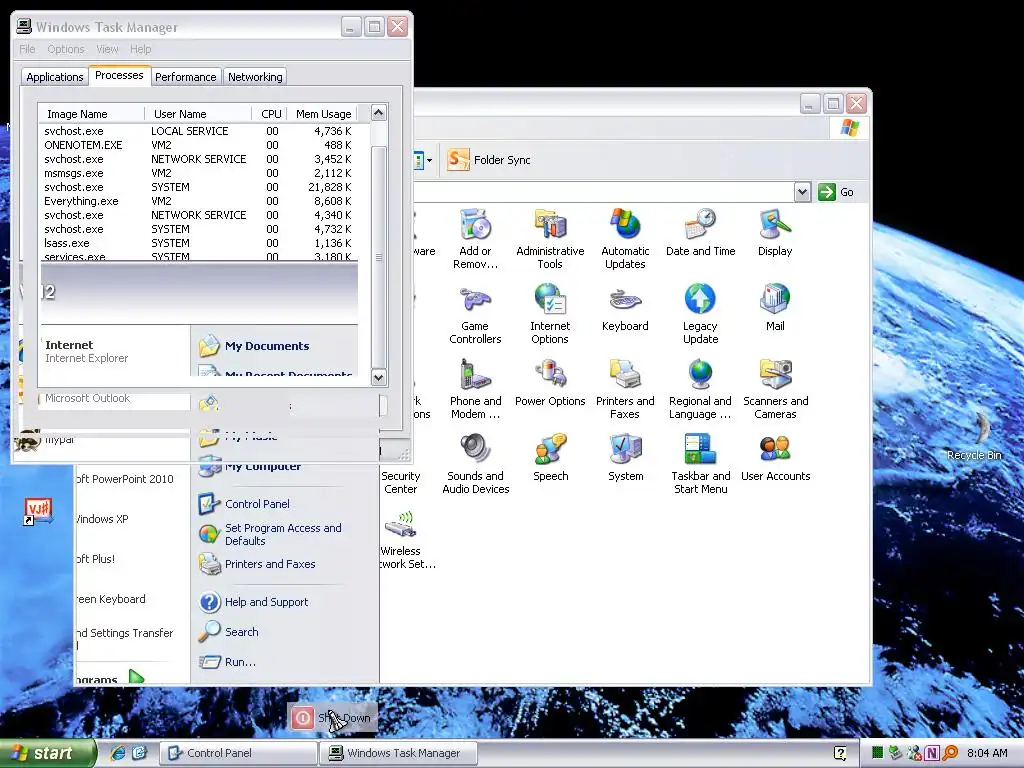1024x768 pixels.
Task: Open Task Manager File menu
Action: pyautogui.click(x=27, y=49)
